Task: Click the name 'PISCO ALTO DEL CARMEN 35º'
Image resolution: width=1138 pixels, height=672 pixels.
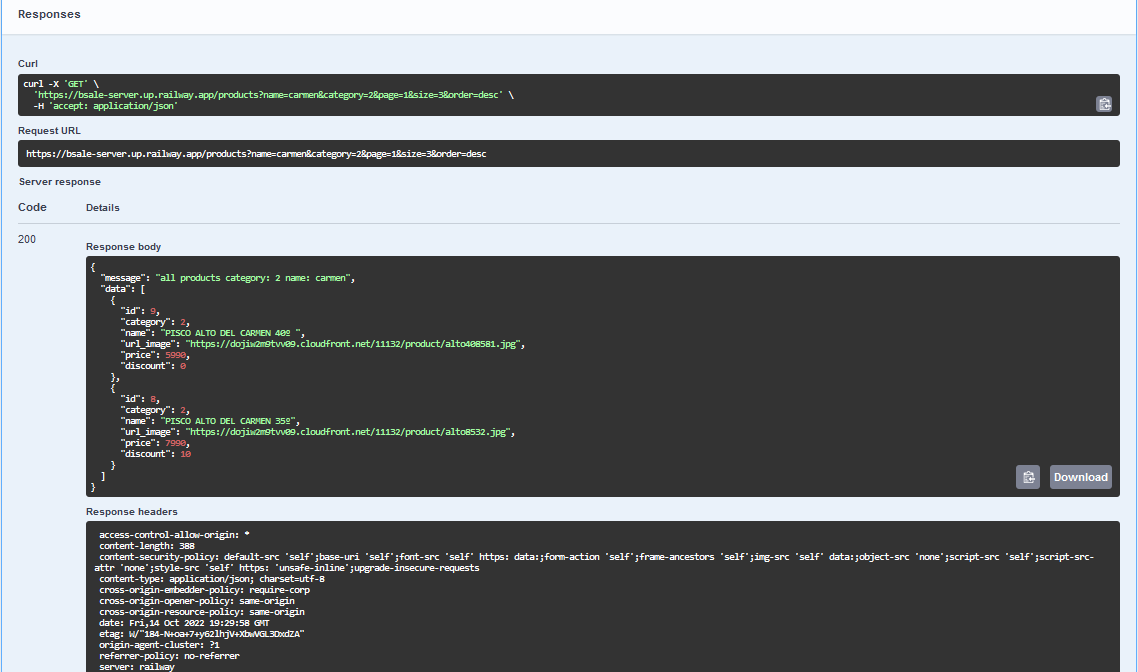Action: pyautogui.click(x=228, y=421)
